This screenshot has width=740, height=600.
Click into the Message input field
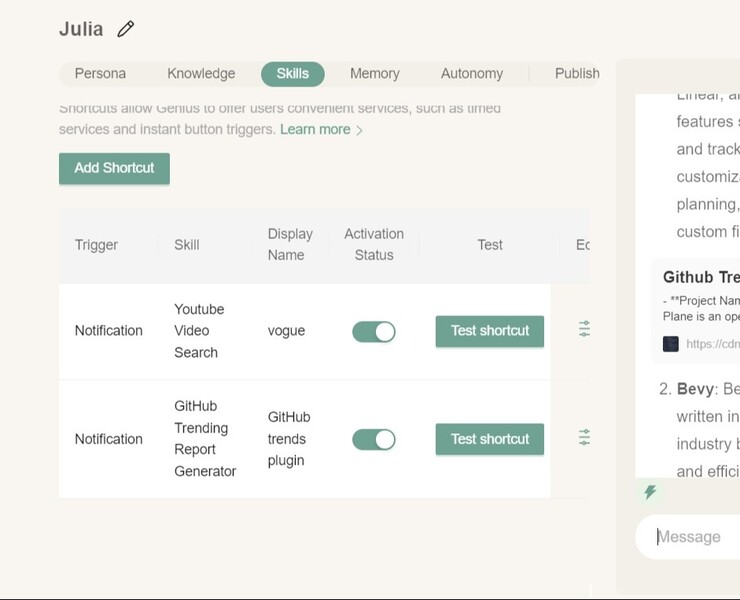point(695,537)
